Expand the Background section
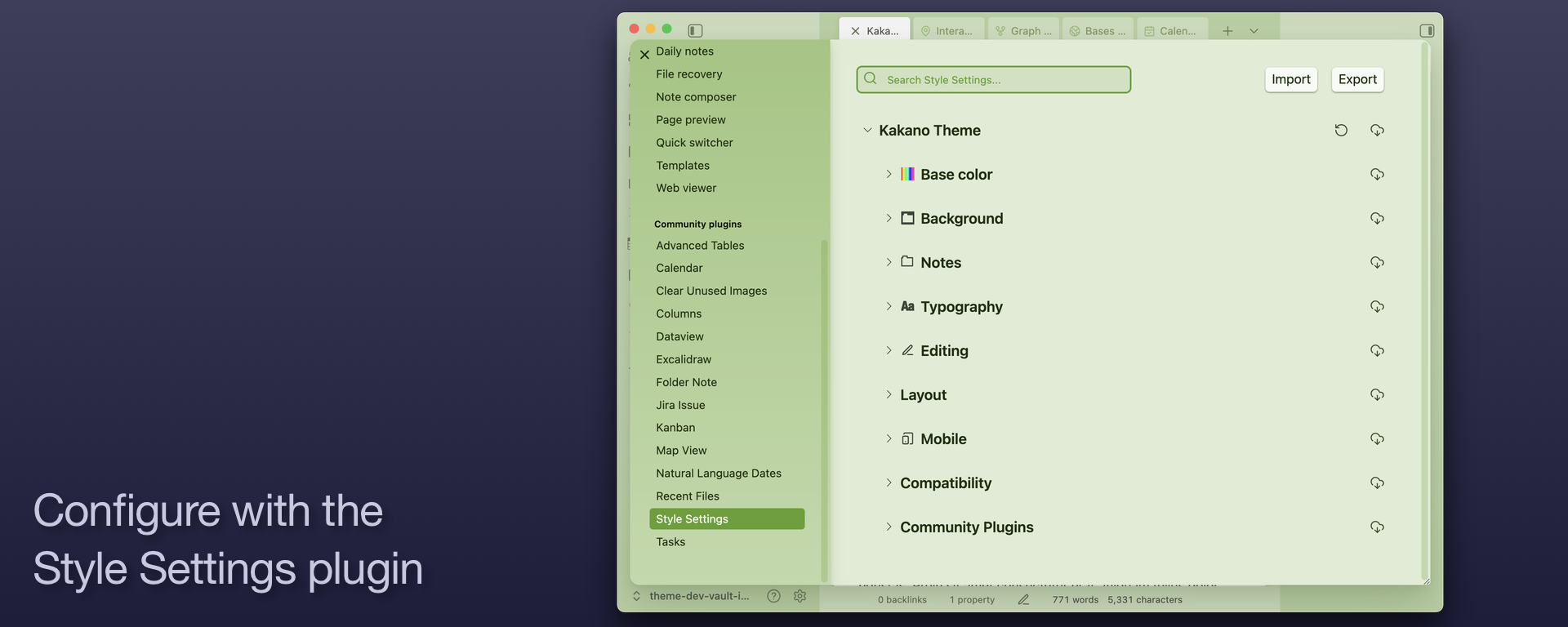This screenshot has width=1568, height=627. click(x=889, y=219)
